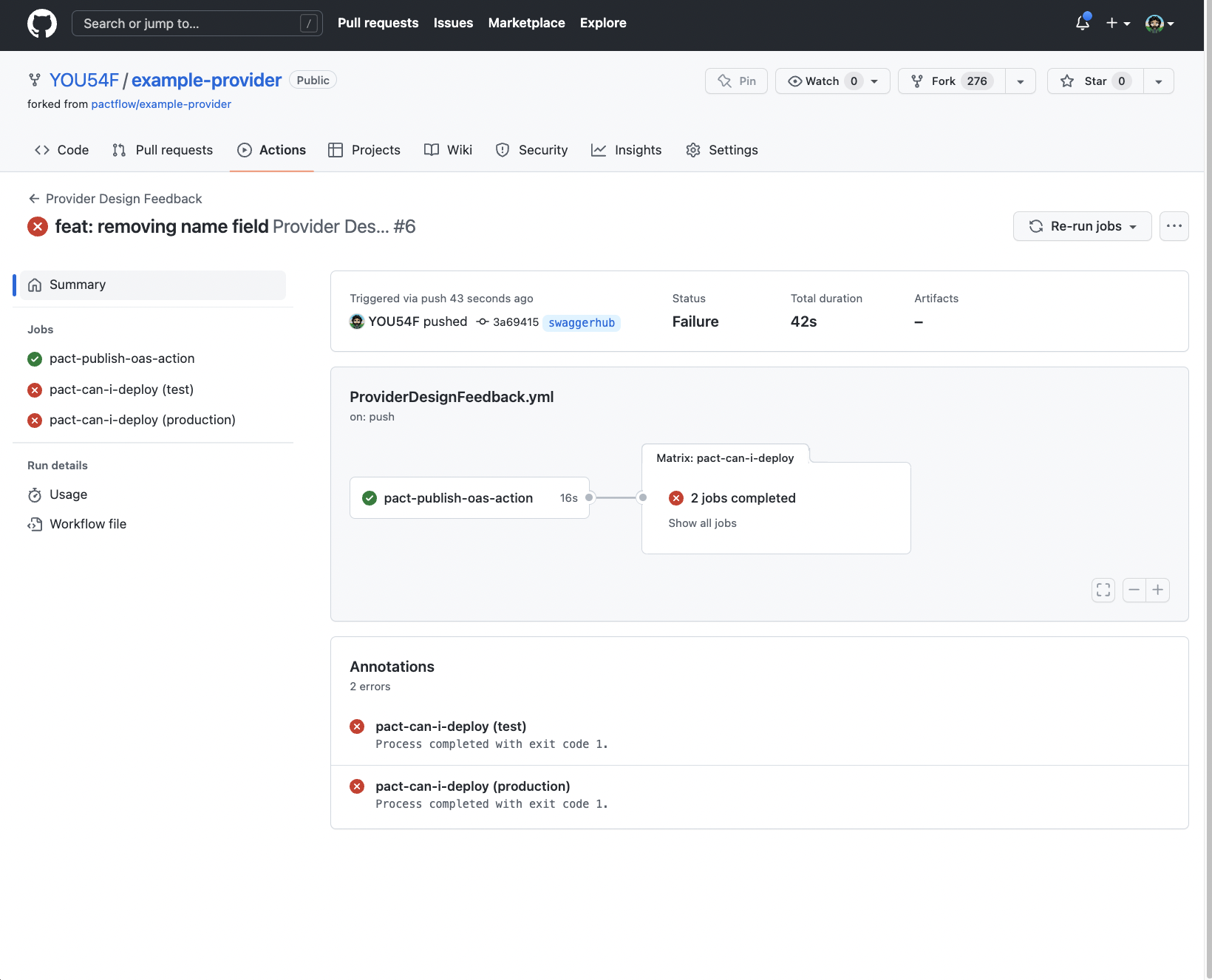Click back arrow to Provider Design Feedback

coord(34,199)
